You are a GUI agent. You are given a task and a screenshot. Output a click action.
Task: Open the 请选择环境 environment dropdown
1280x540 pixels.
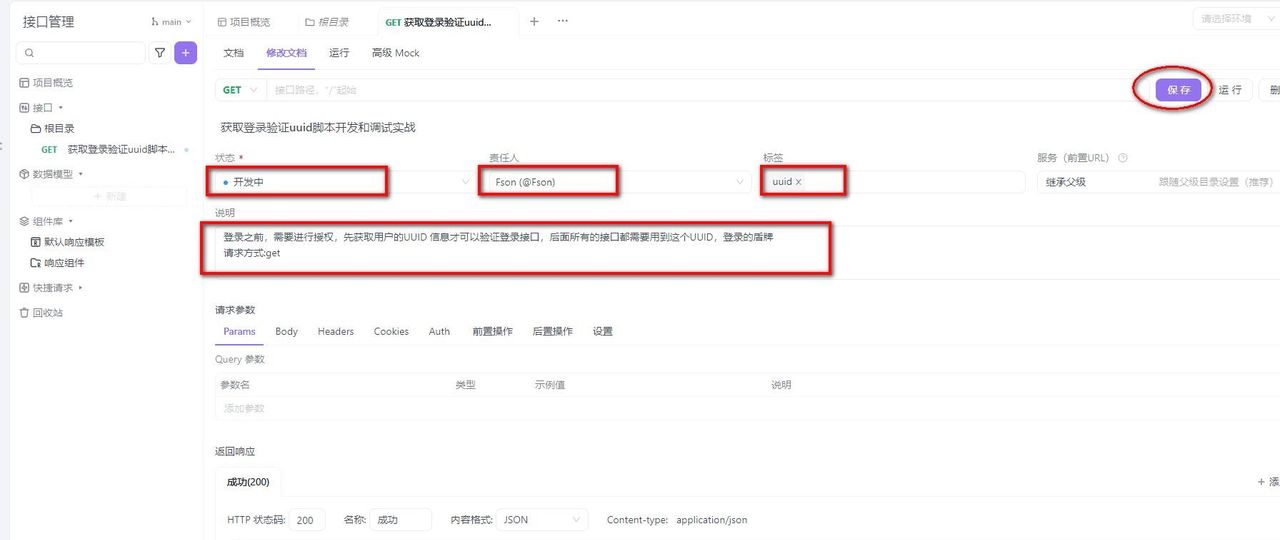[x=1236, y=19]
